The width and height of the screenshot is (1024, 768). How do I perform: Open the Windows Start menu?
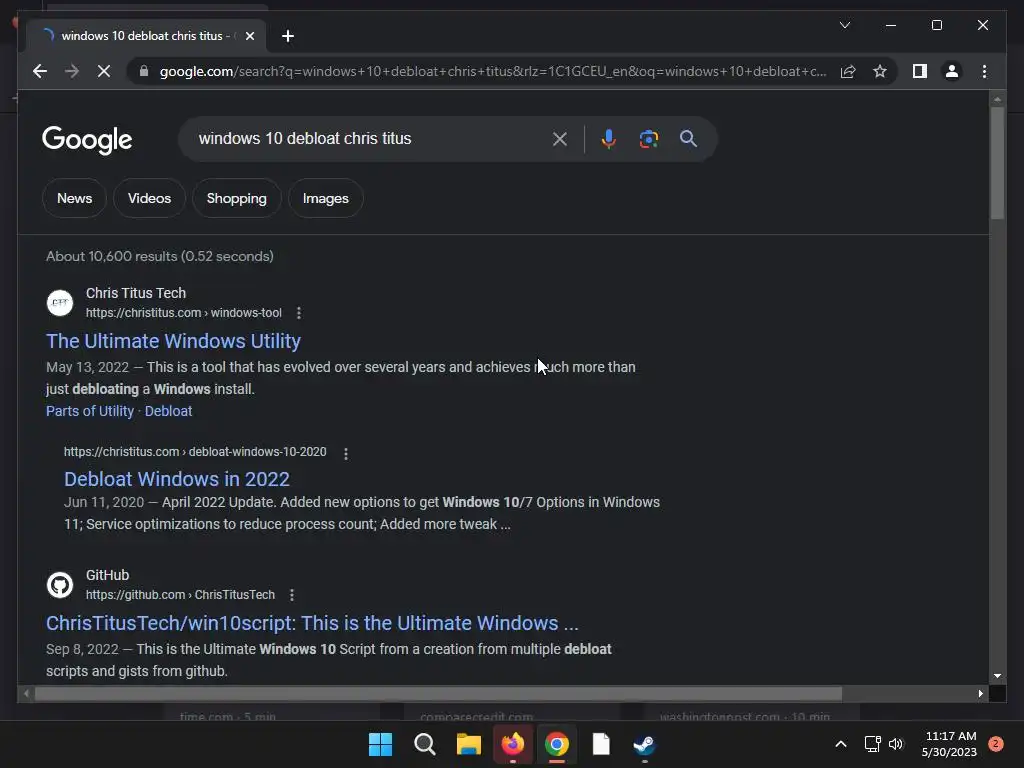click(380, 744)
